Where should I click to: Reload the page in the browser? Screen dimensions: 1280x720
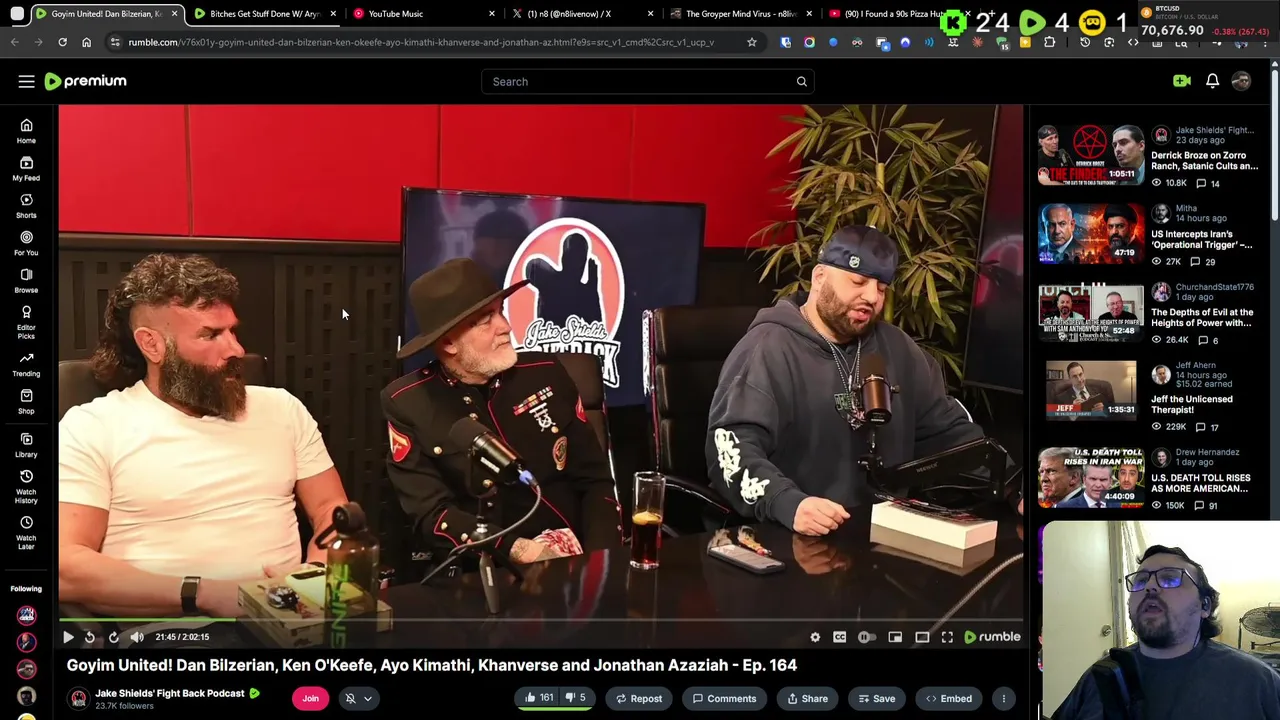[62, 42]
